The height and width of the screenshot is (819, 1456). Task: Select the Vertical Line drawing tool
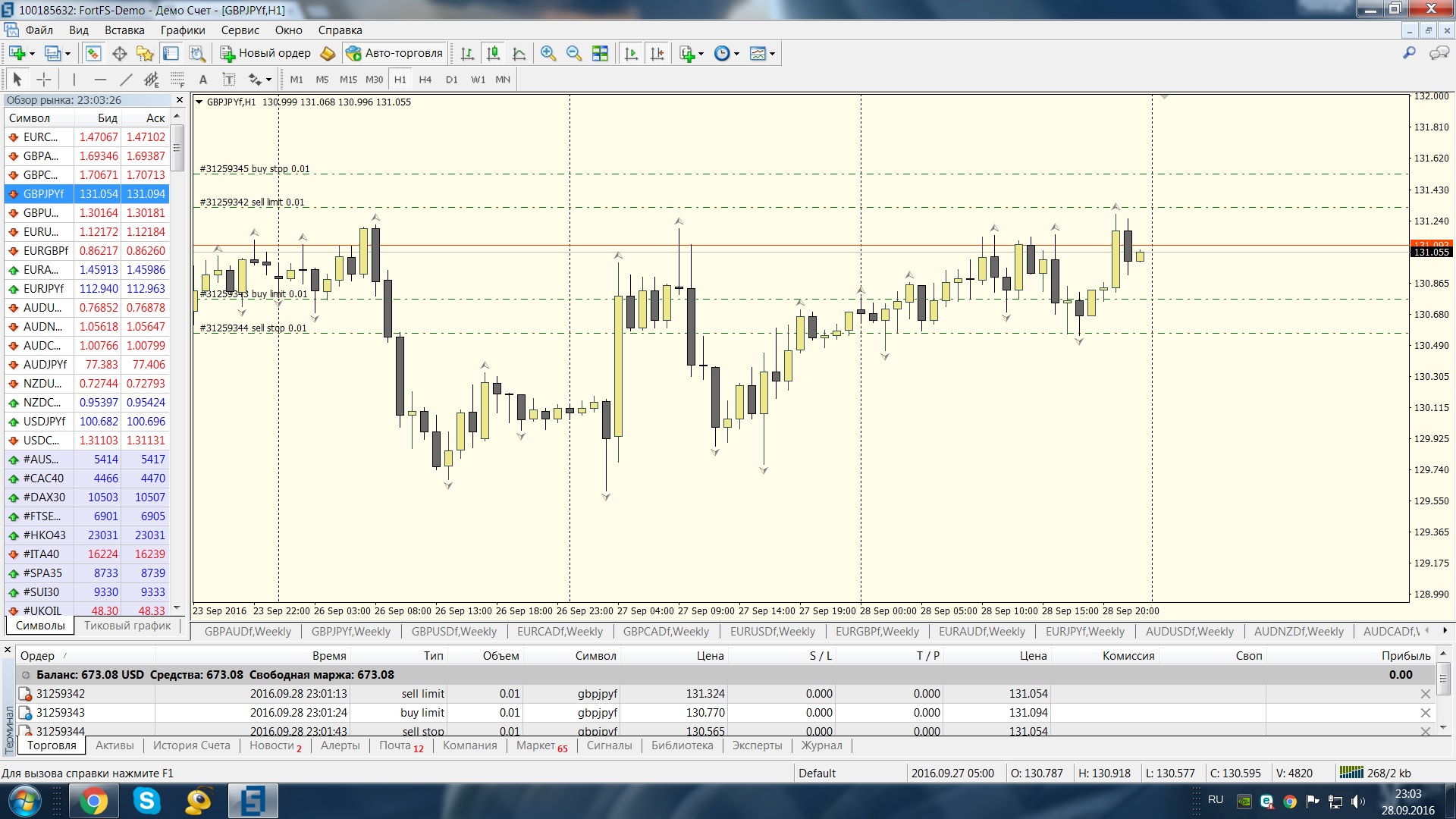coord(74,79)
